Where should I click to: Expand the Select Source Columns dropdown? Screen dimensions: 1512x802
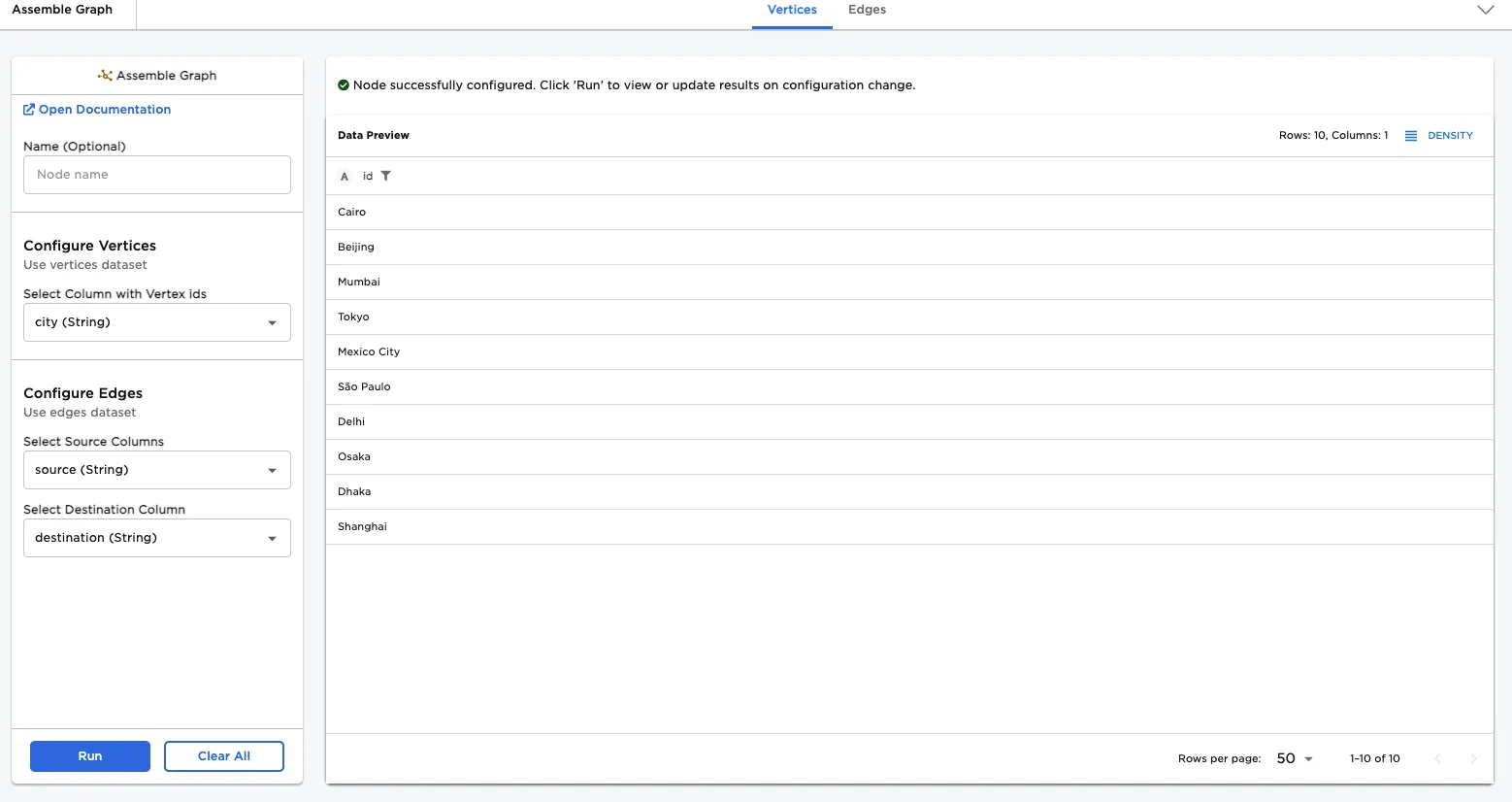pyautogui.click(x=156, y=470)
